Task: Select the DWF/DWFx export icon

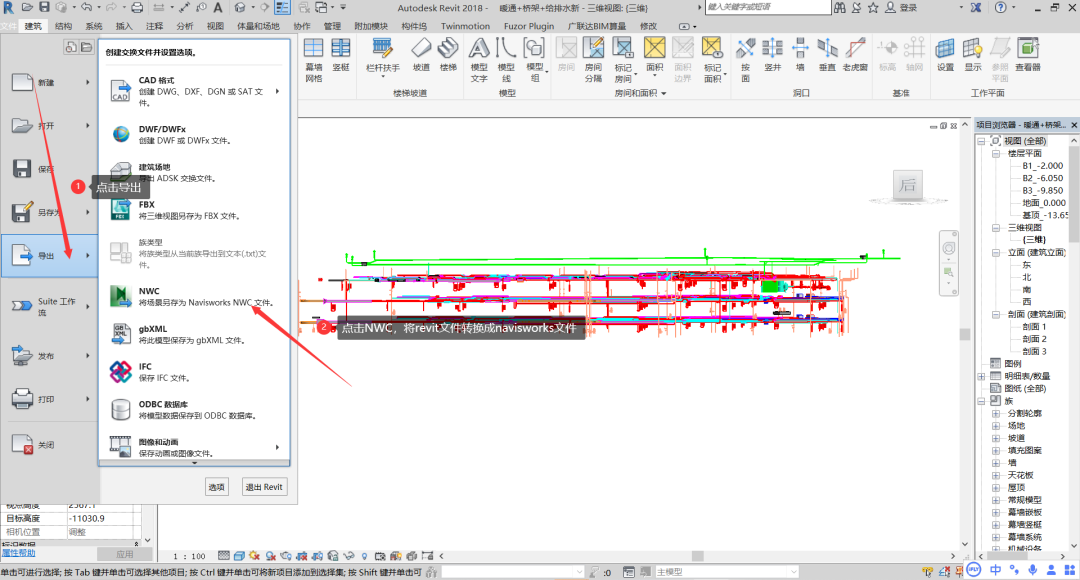Action: tap(121, 134)
